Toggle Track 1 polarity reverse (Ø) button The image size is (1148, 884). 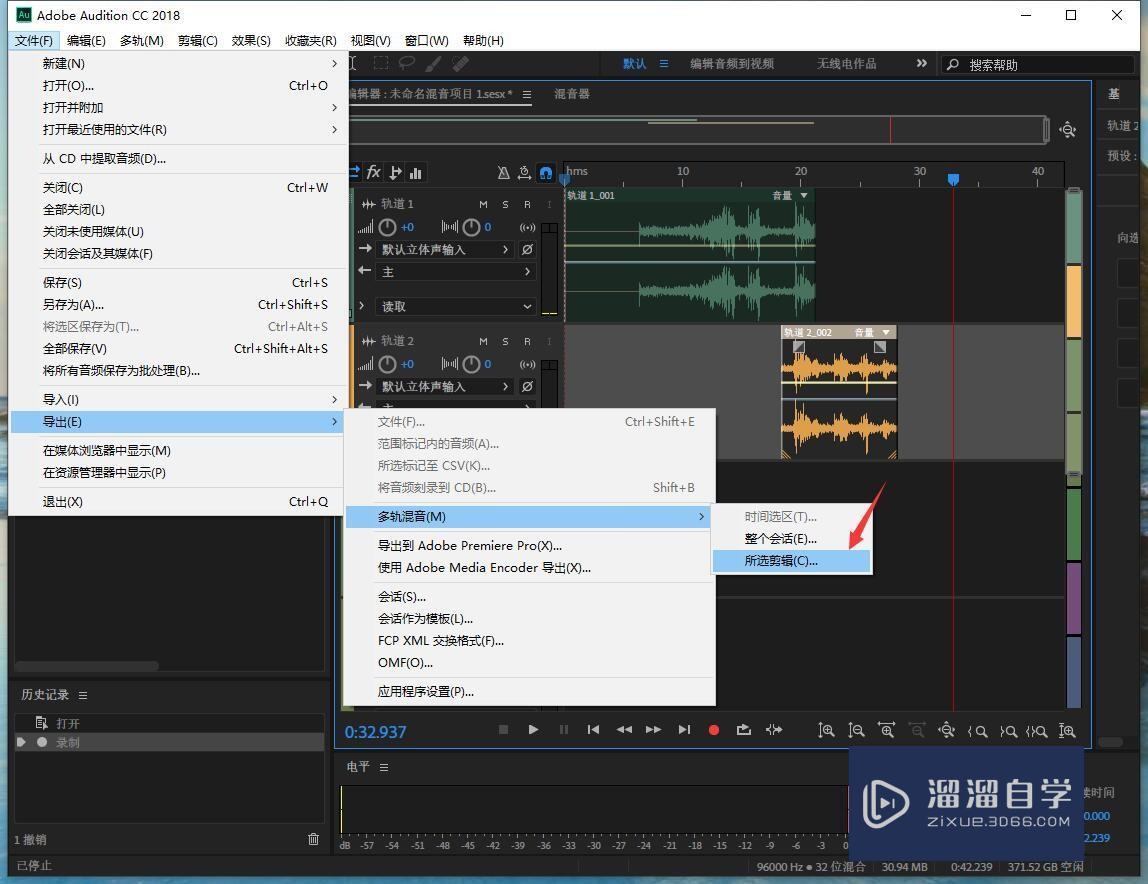(527, 250)
